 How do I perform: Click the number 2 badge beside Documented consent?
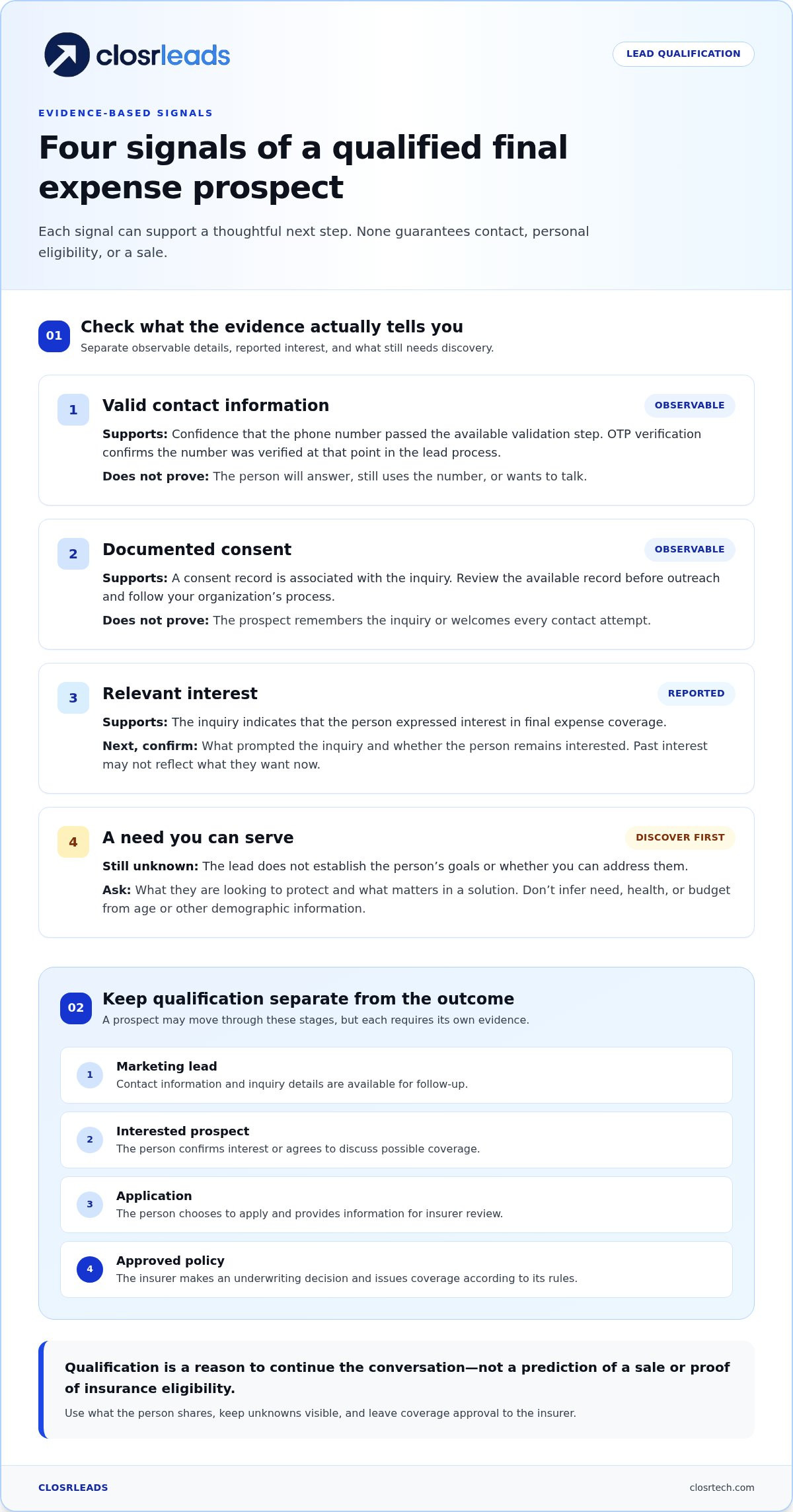[x=73, y=554]
